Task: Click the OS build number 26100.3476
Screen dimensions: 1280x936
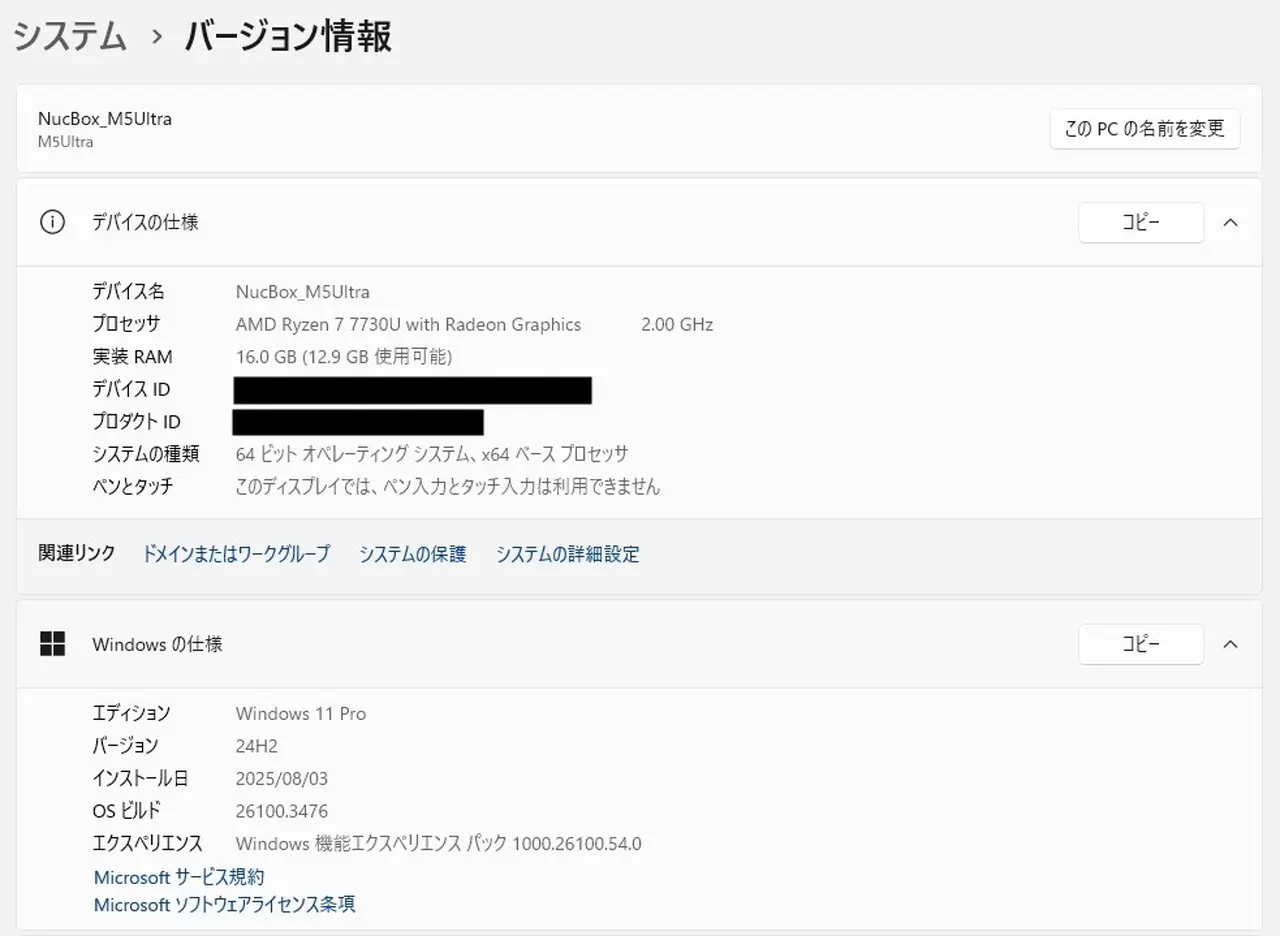Action: point(281,811)
